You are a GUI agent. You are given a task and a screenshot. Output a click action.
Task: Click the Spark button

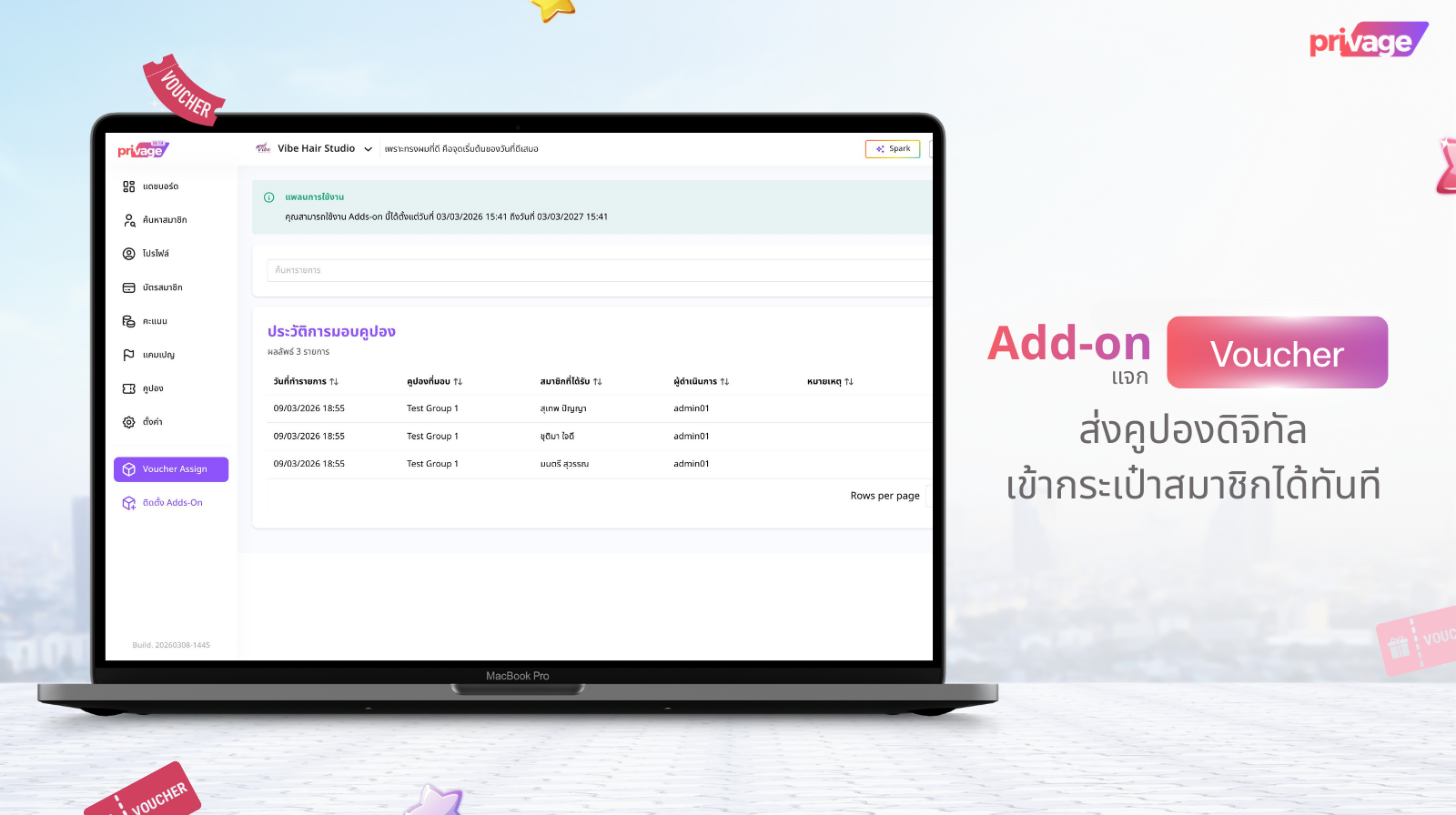tap(892, 149)
